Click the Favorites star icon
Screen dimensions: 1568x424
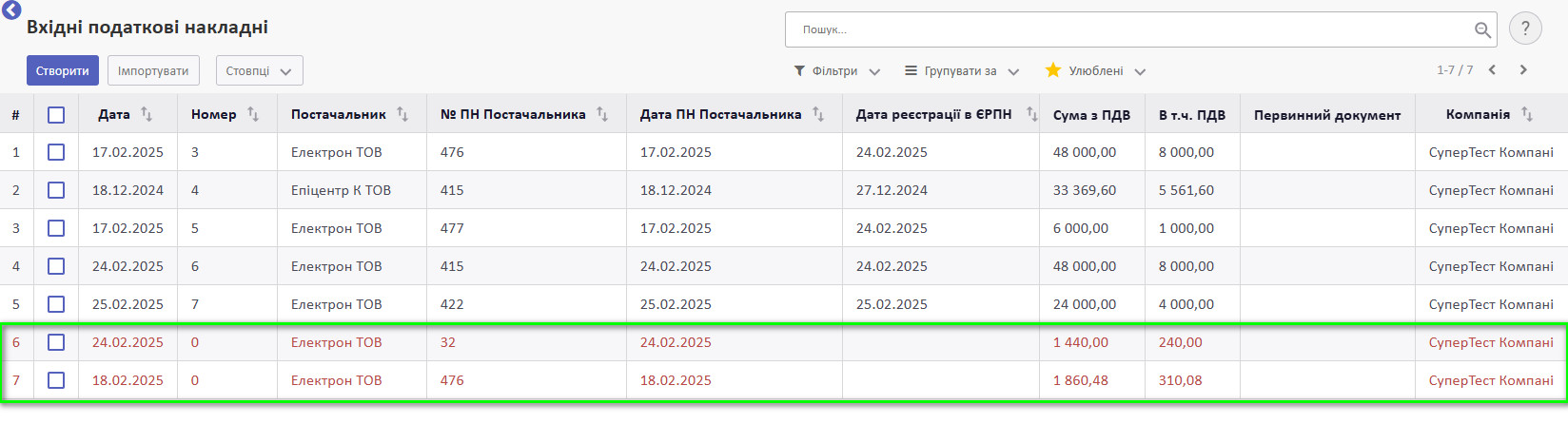pos(1053,70)
